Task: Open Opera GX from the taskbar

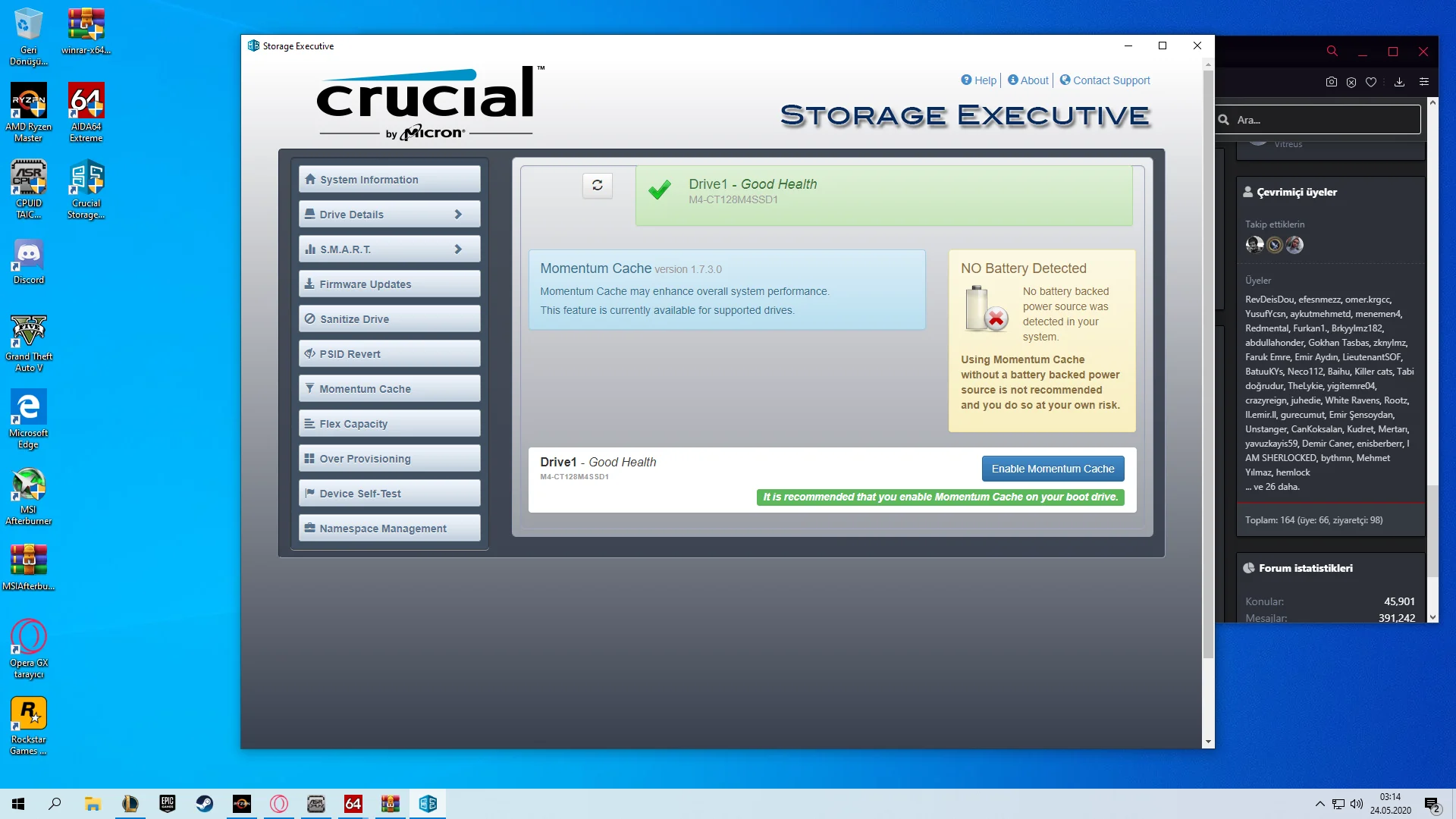Action: [279, 804]
